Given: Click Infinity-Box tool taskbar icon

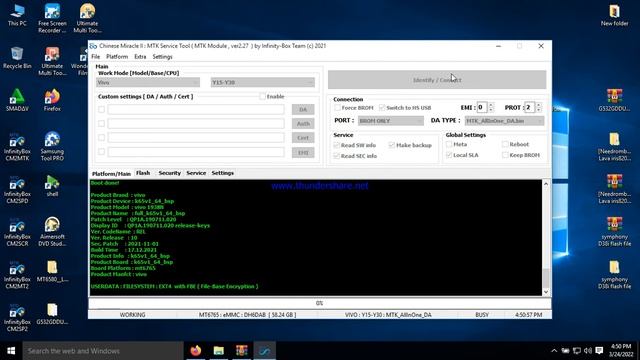Looking at the screenshot, I should point(264,351).
